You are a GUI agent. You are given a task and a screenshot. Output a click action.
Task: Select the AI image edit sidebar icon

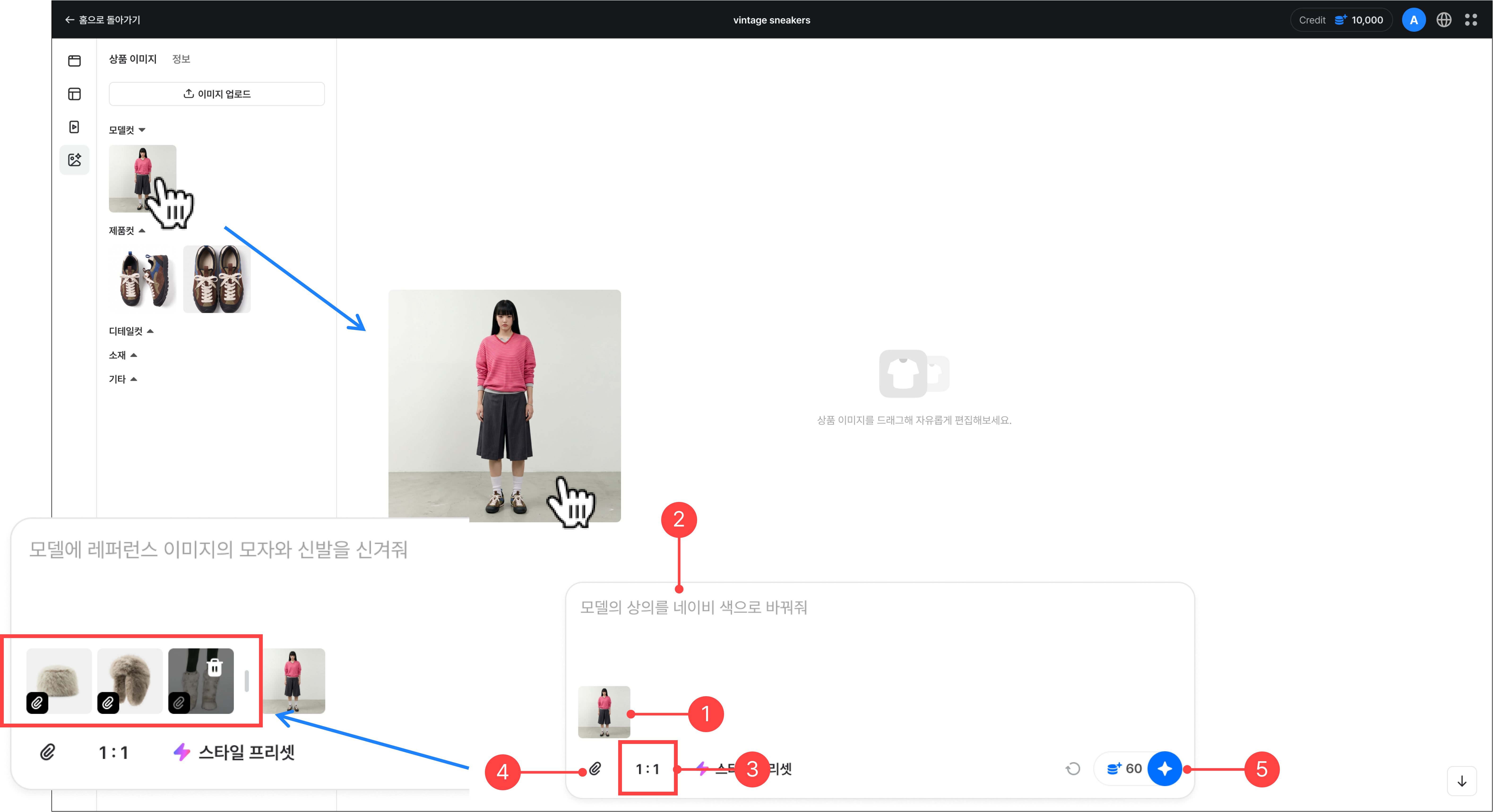pos(74,160)
